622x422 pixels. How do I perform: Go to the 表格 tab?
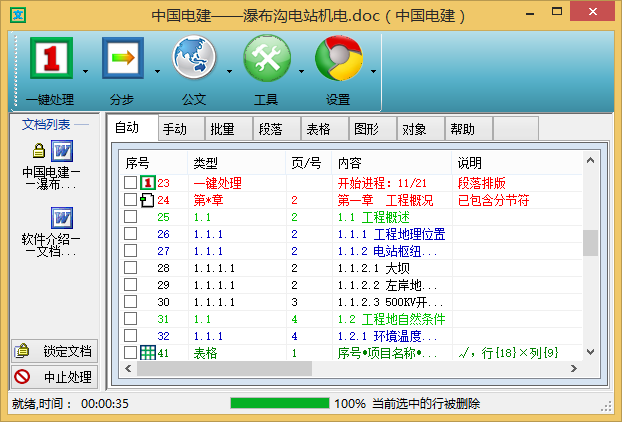click(x=325, y=129)
